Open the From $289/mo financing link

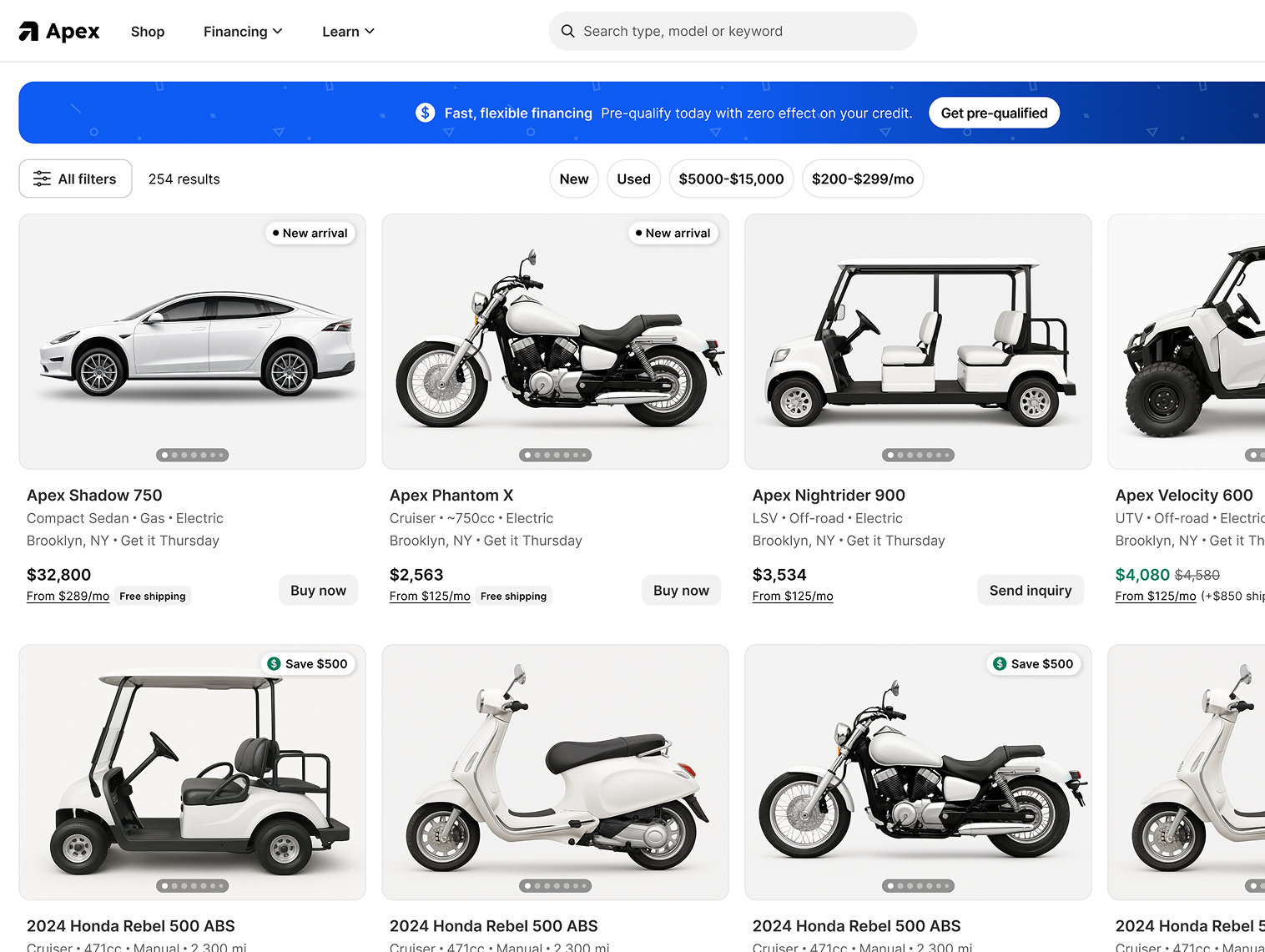tap(67, 596)
